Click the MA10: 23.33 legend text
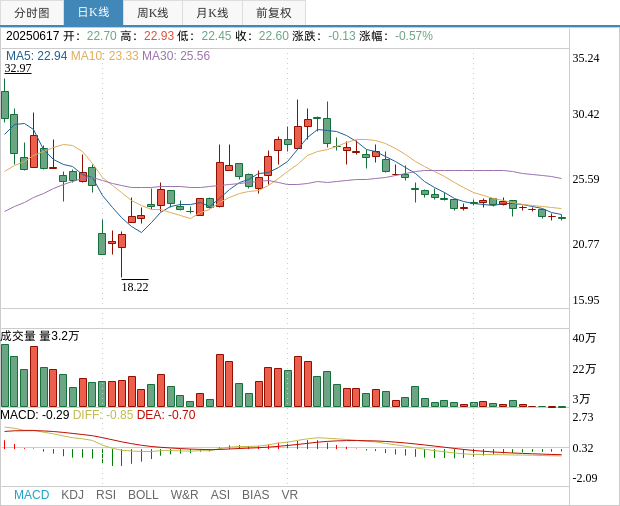 pyautogui.click(x=105, y=56)
